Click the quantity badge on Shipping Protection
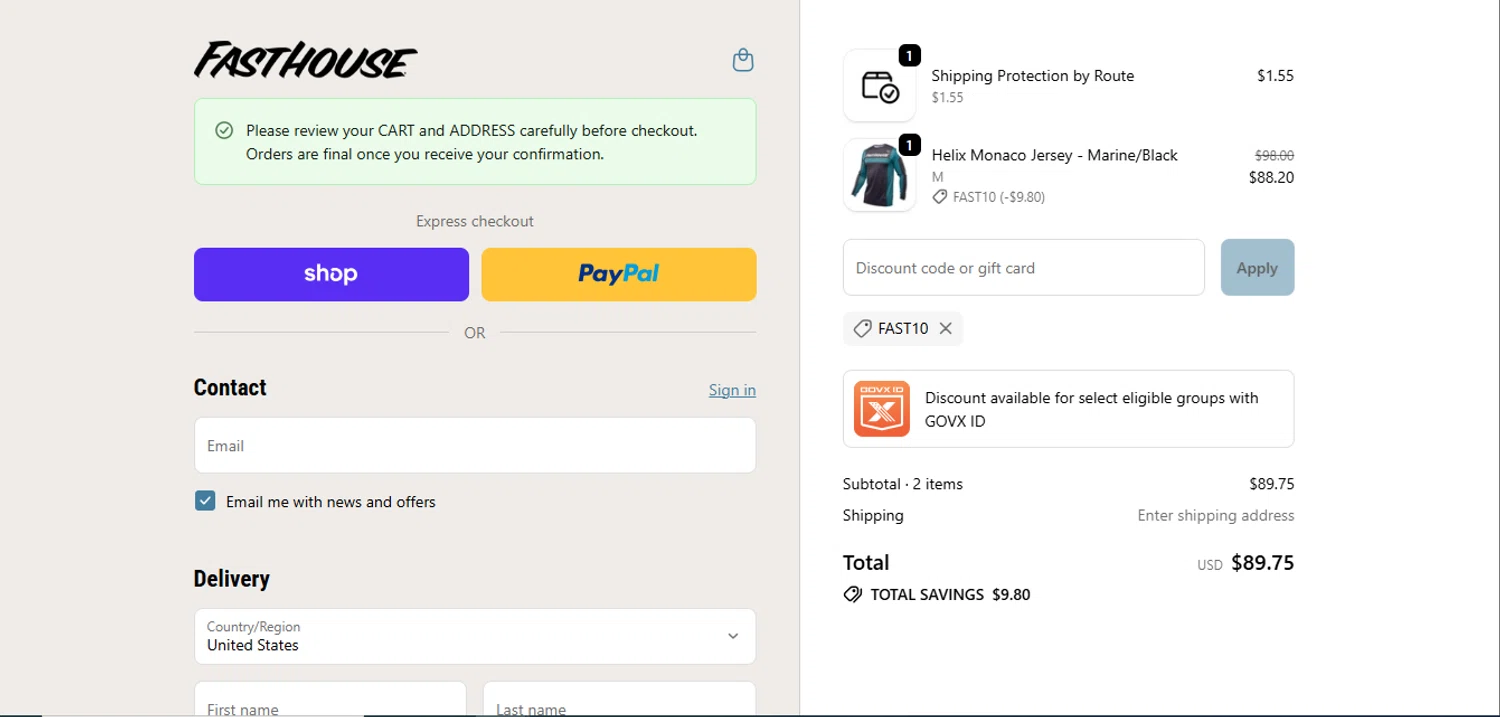Screen dimensions: 1500x717 click(x=909, y=55)
